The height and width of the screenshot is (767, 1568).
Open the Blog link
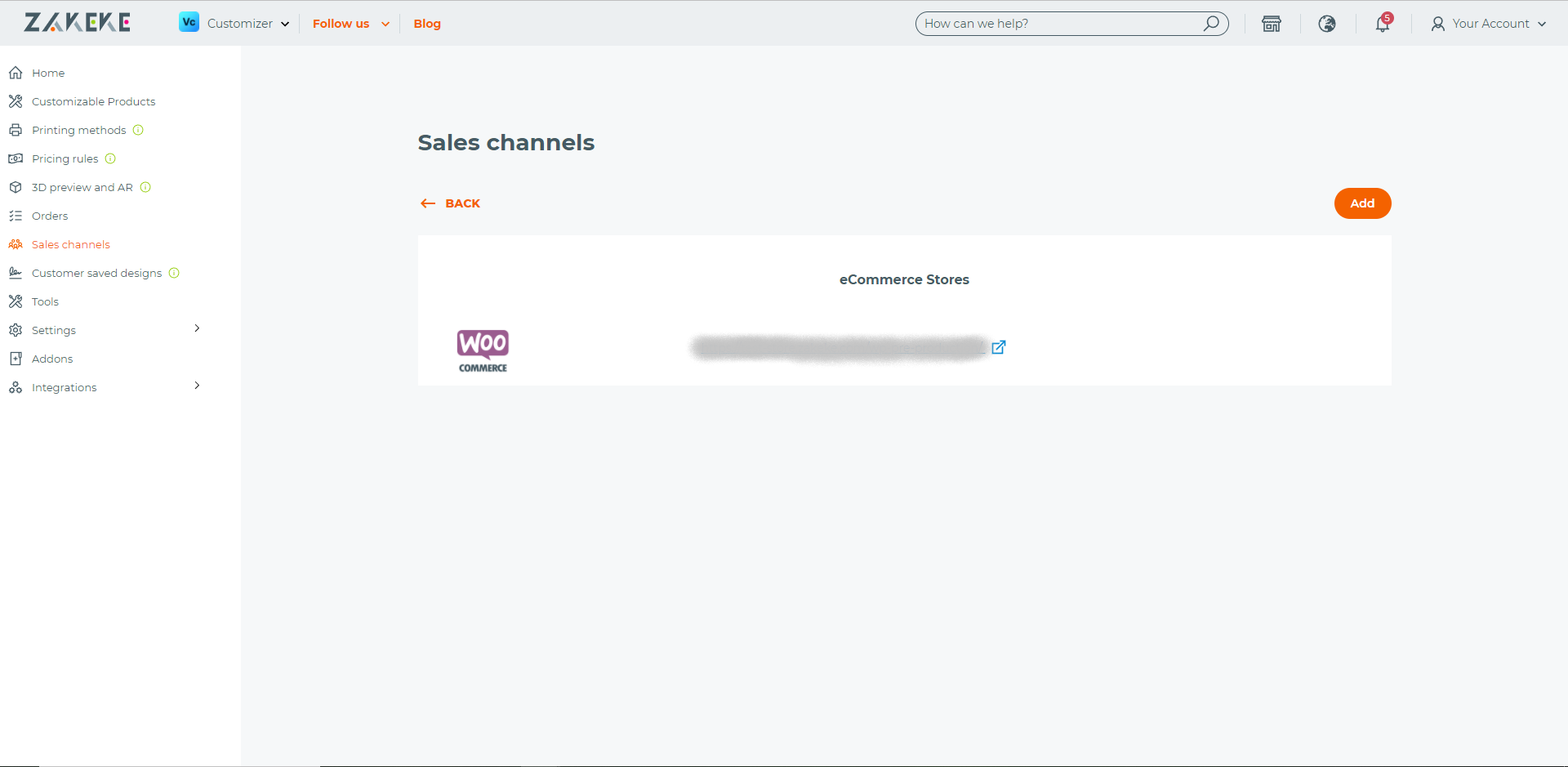[427, 24]
